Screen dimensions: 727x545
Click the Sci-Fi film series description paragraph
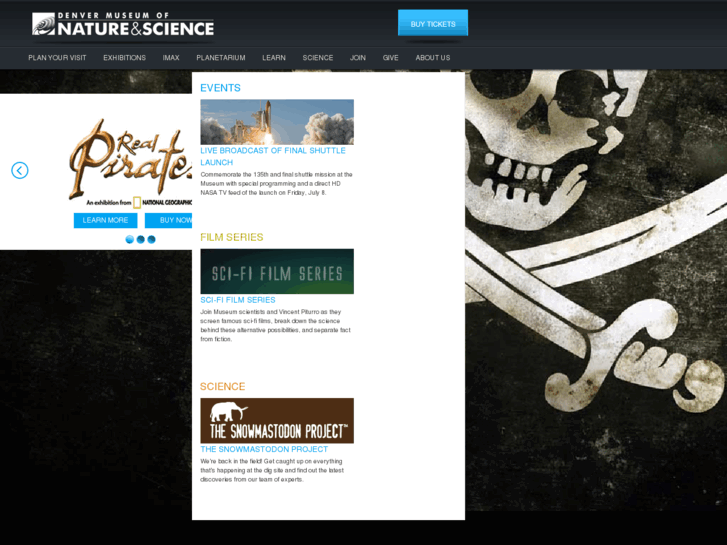pyautogui.click(x=275, y=326)
